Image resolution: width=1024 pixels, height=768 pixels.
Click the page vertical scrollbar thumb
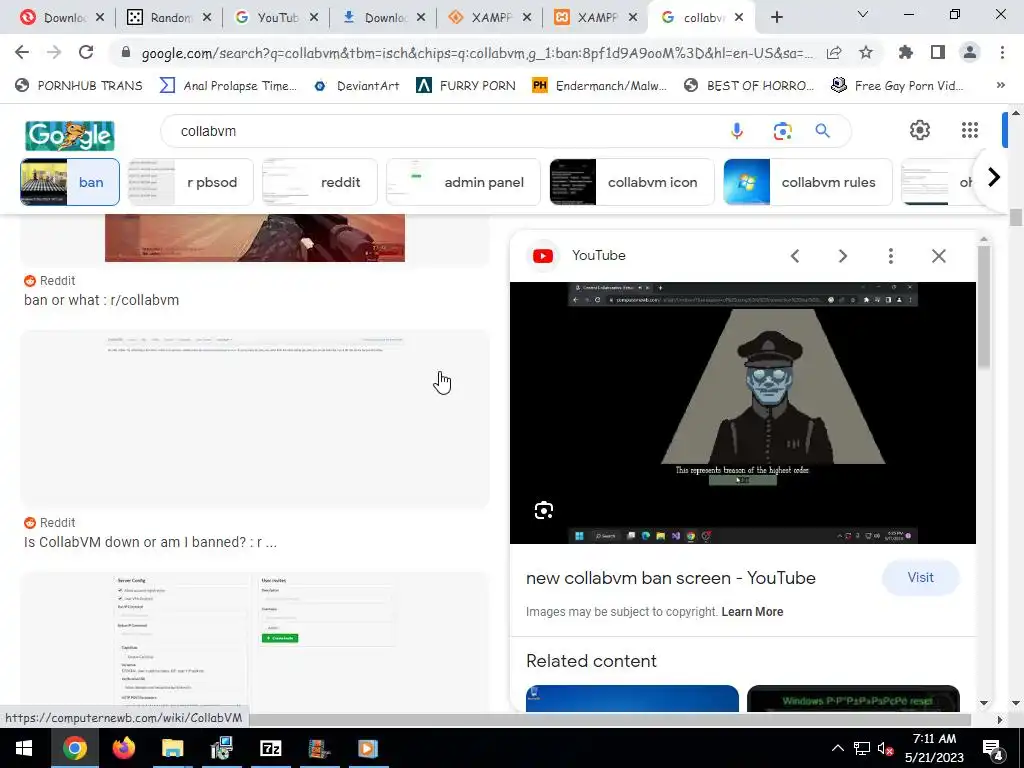[x=1016, y=217]
